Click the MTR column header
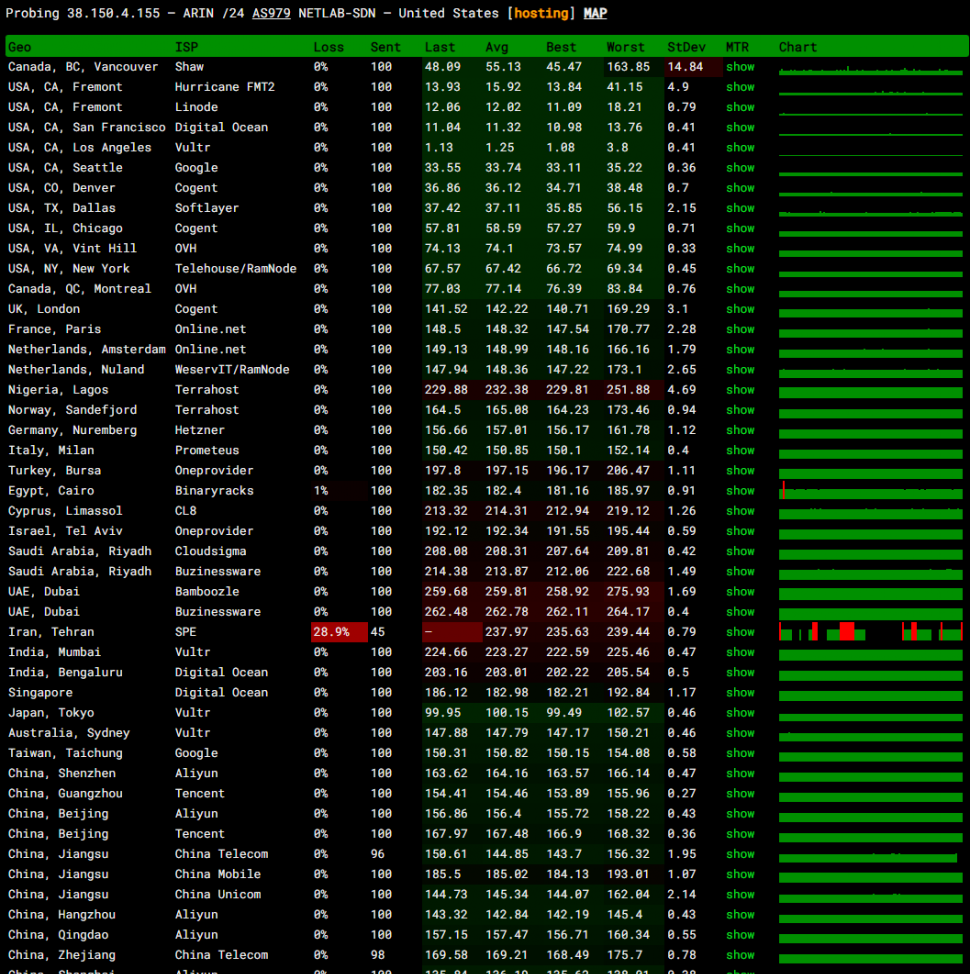The image size is (970, 974). pos(737,47)
